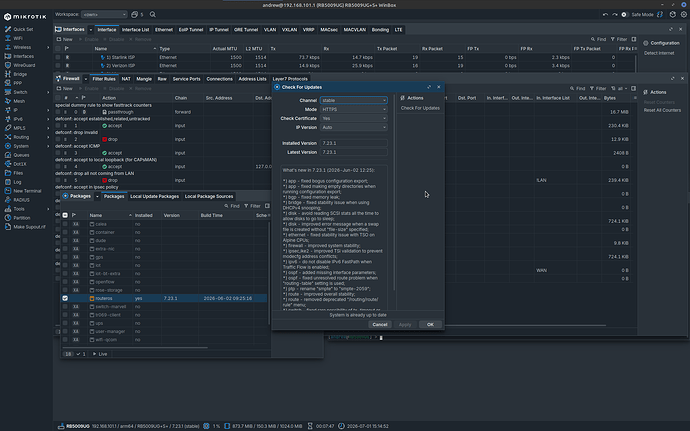Check the Starlink ISP interface row checkbox
Image resolution: width=690 pixels, height=431 pixels.
58,57
